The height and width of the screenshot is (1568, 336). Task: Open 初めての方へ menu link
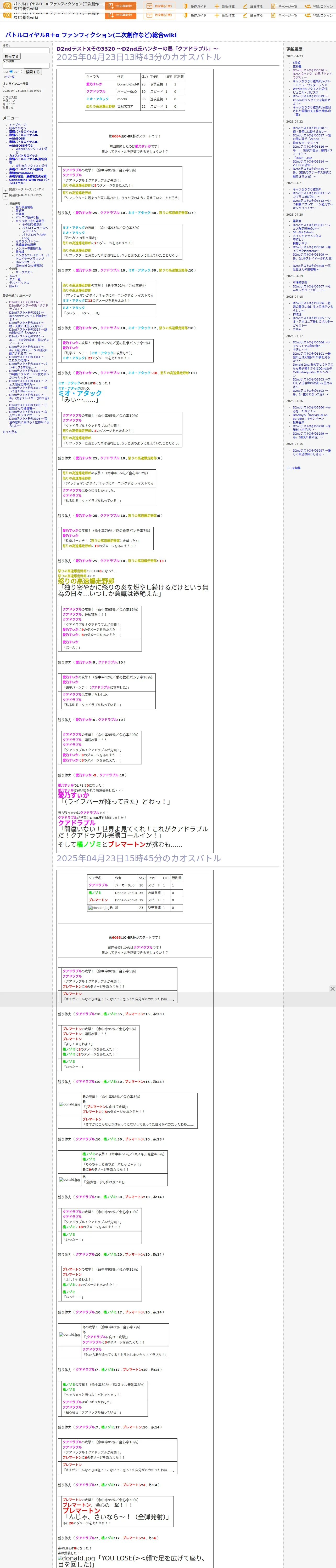18,128
